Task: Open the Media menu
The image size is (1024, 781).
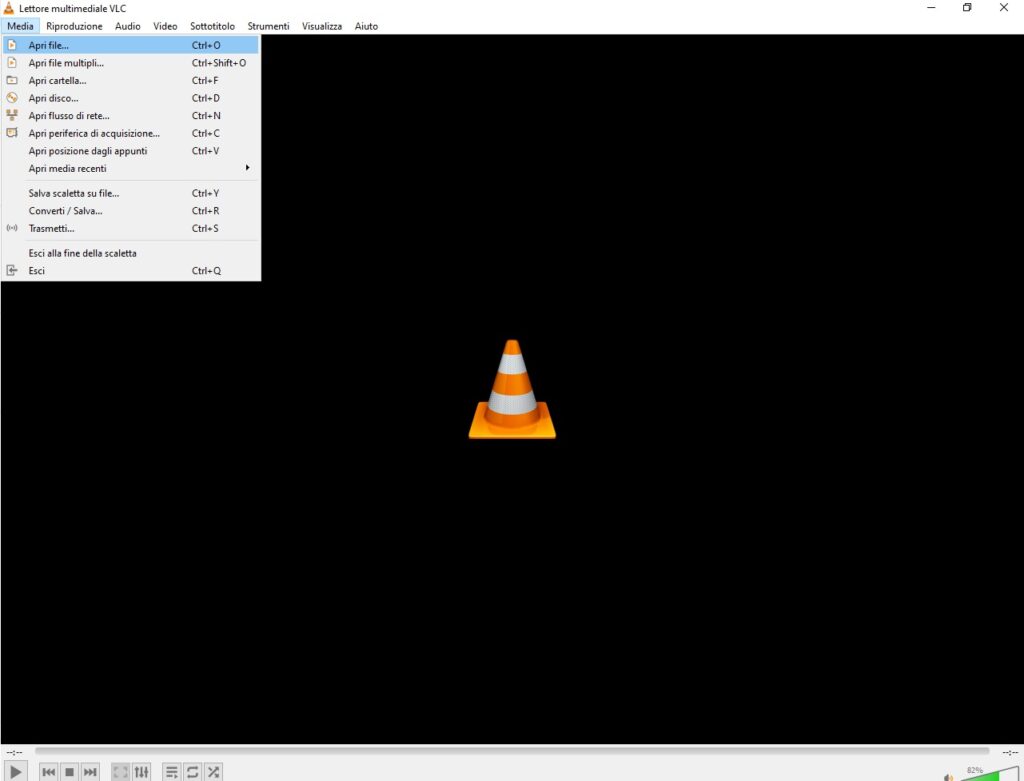Action: (20, 26)
